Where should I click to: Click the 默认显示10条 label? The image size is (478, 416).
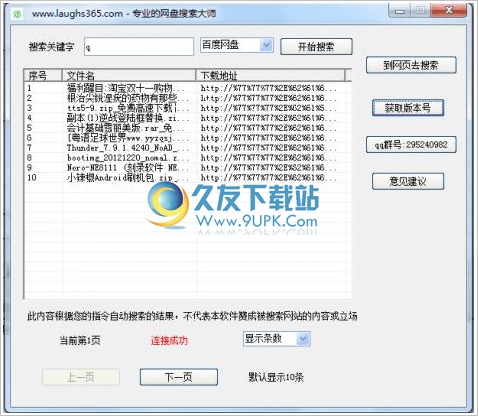pos(276,377)
